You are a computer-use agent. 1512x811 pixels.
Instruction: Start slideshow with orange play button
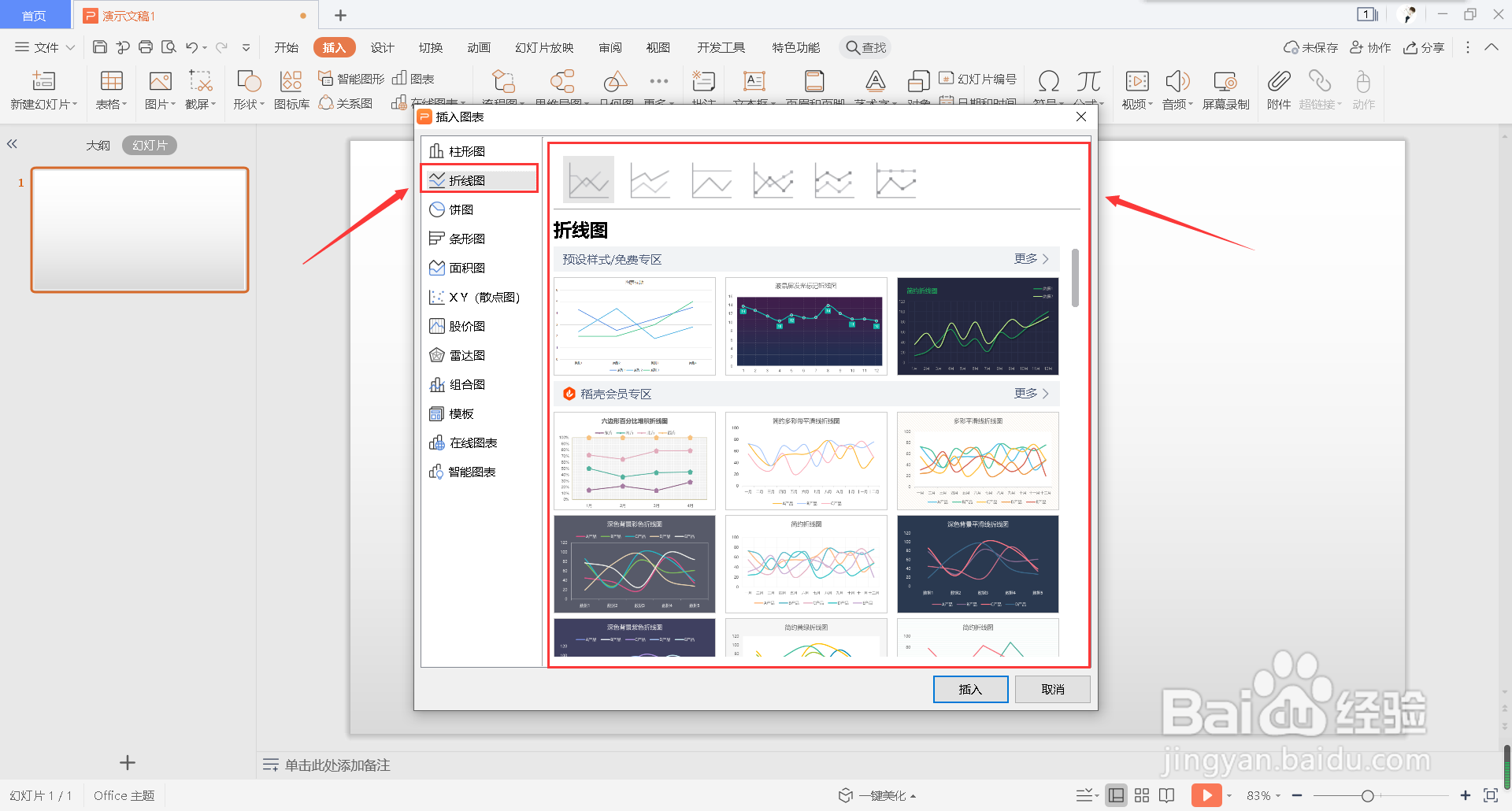tap(1206, 796)
